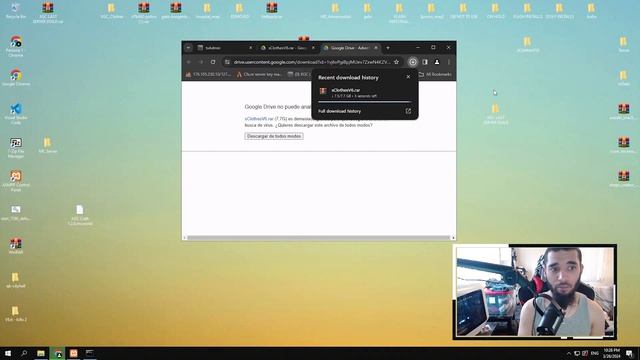Screen dimensions: 640x360
Task: Click the xClothesV6.rar link on the page
Action: [x=259, y=119]
